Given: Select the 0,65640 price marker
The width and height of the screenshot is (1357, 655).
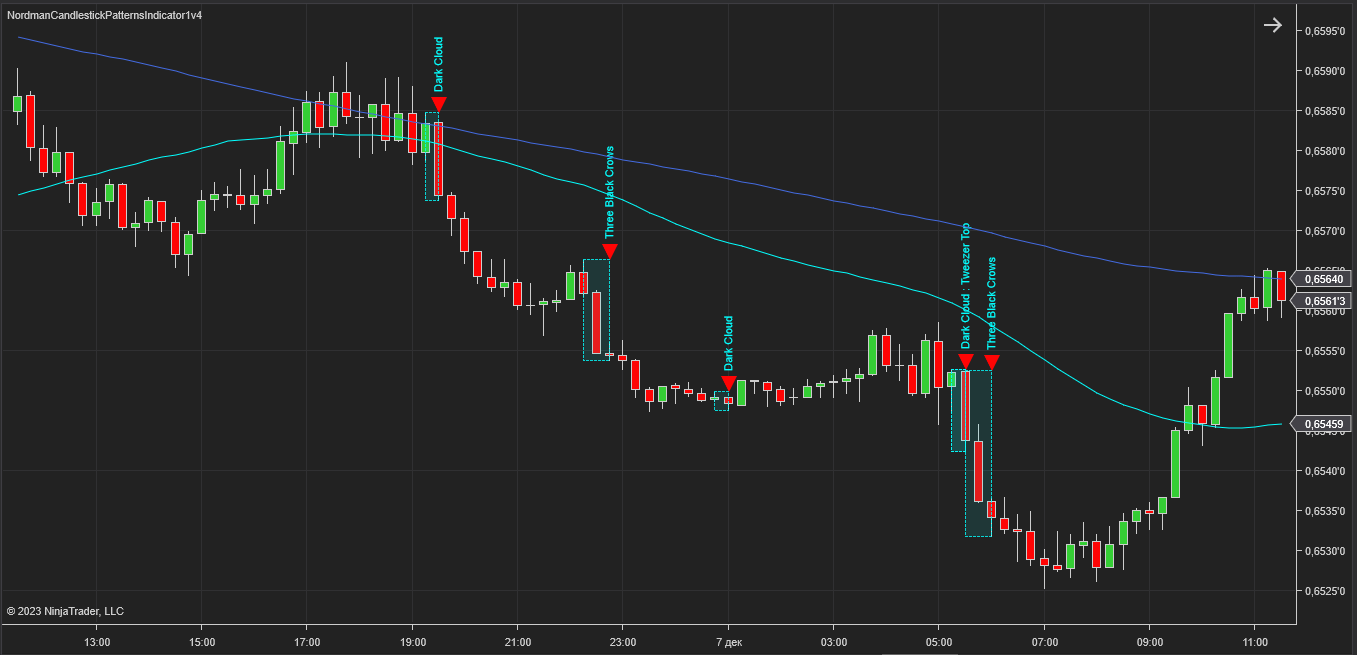Looking at the screenshot, I should (x=1322, y=279).
